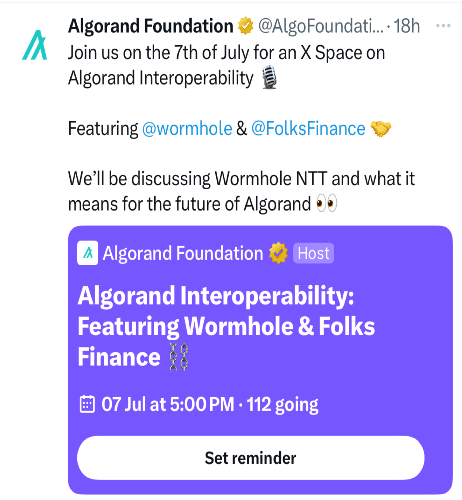Open the Algorand Interoperability Space title
The height and width of the screenshot is (500, 462).
pyautogui.click(x=227, y=326)
